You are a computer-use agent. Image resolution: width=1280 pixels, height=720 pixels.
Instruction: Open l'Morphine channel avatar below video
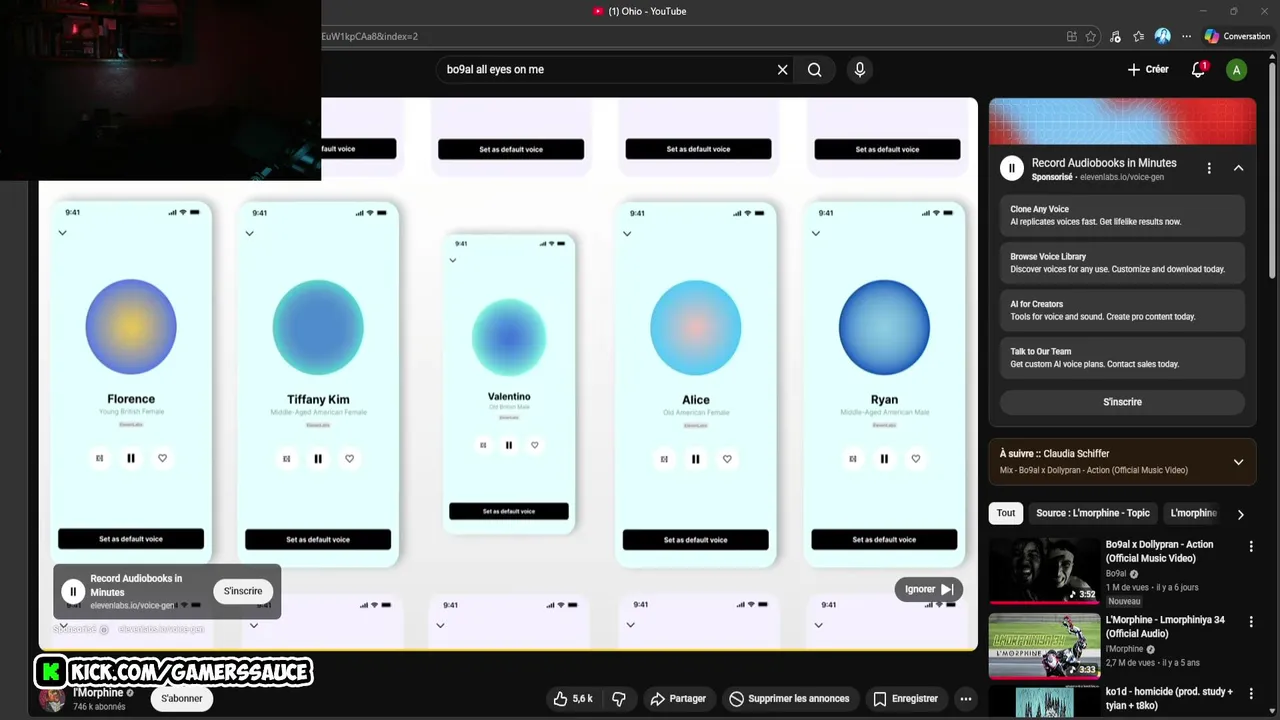point(52,698)
